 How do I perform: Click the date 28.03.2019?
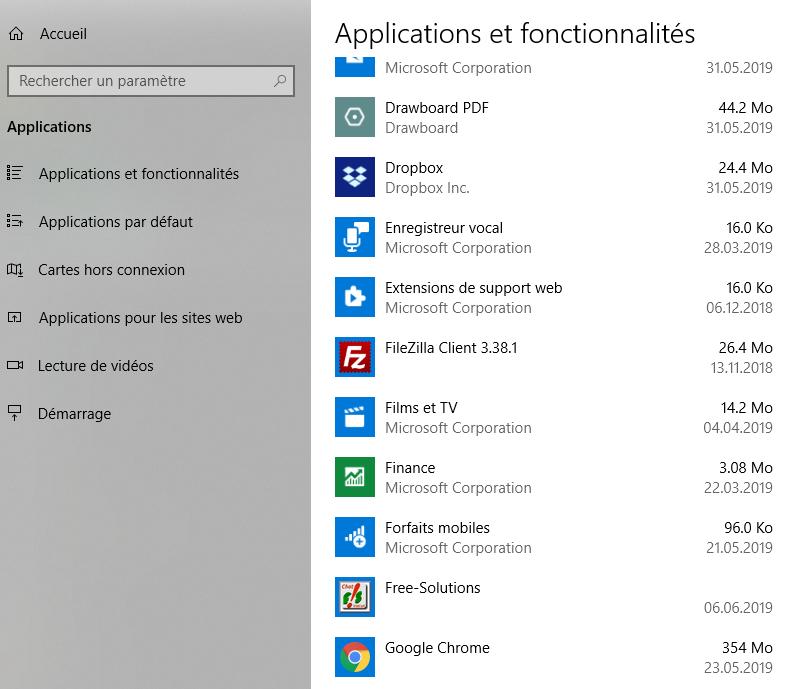click(x=738, y=248)
